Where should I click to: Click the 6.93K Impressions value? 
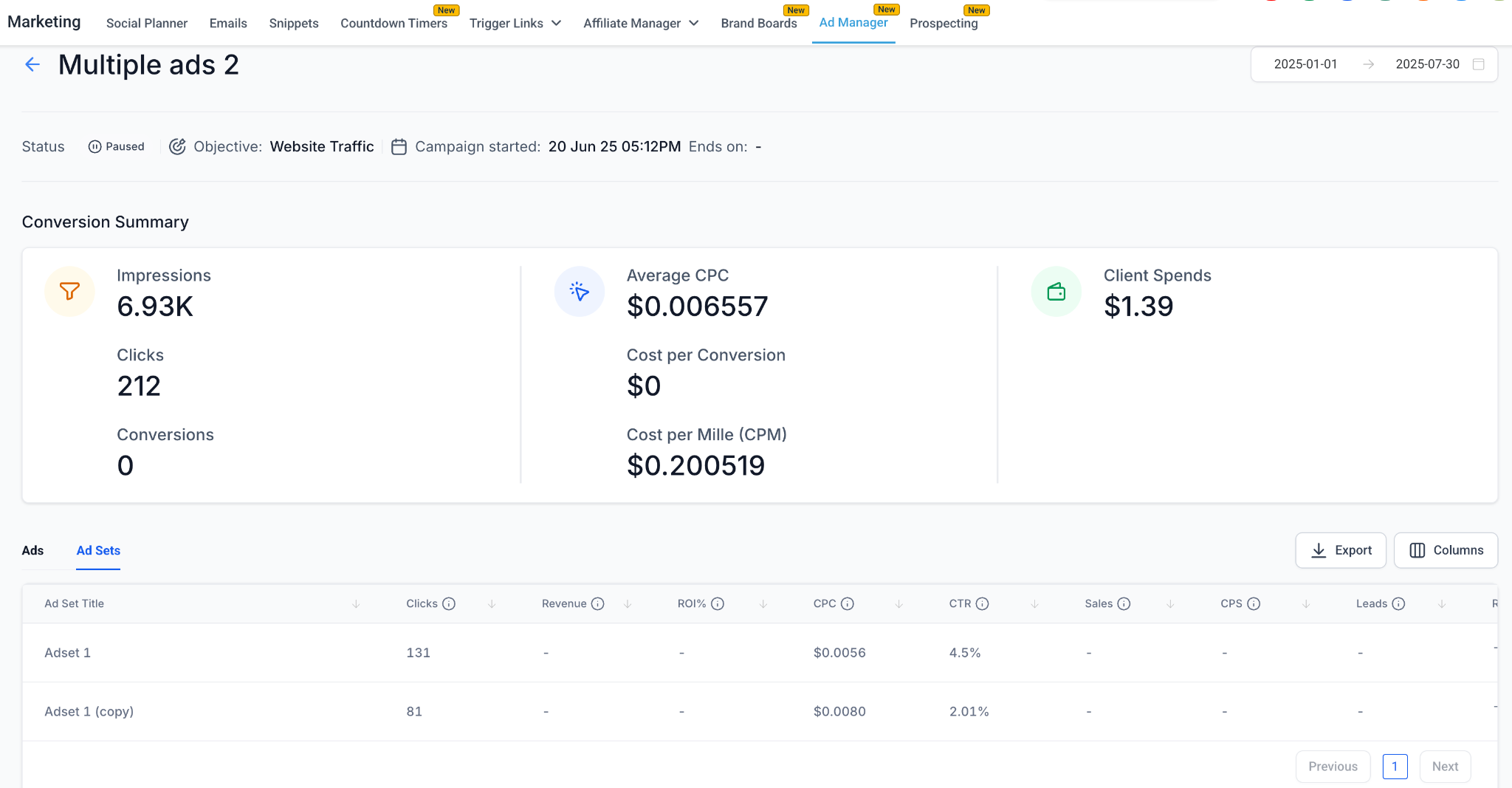(x=155, y=306)
